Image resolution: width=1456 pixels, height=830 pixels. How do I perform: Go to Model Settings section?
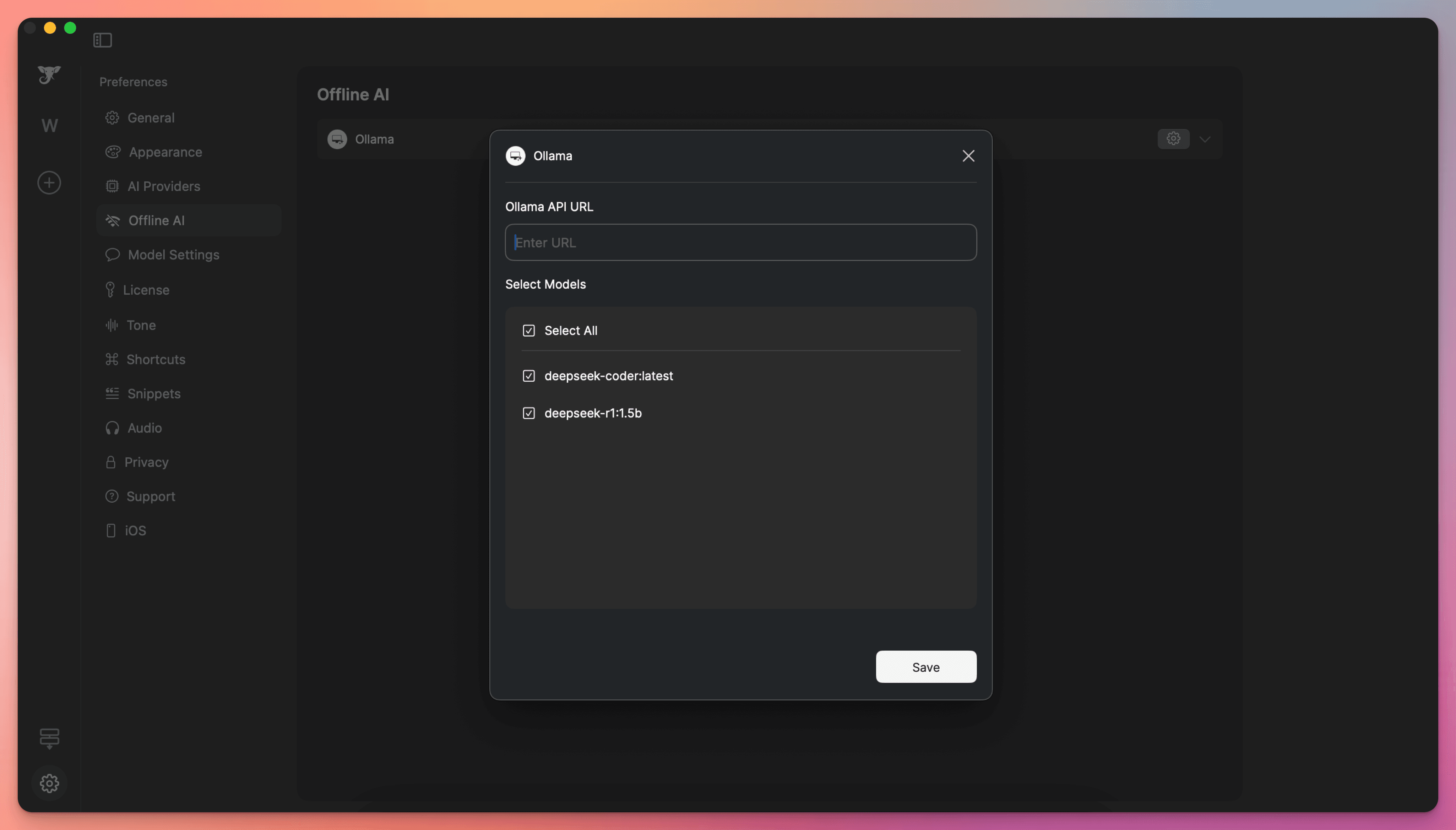173,255
